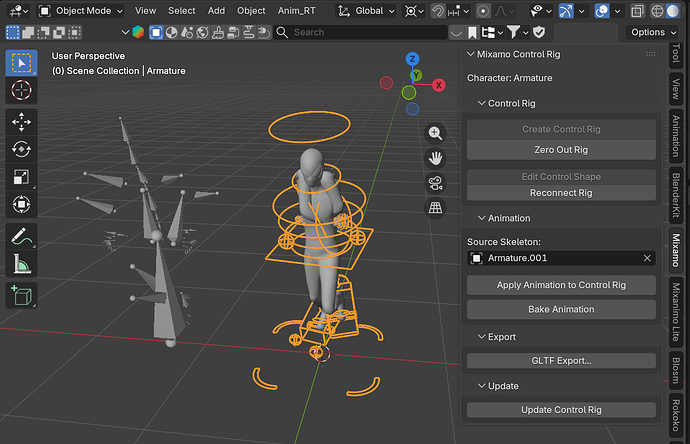Select the BlenderKit add-on plug icon
Screen dimensions: 690x444
(x=264, y=32)
